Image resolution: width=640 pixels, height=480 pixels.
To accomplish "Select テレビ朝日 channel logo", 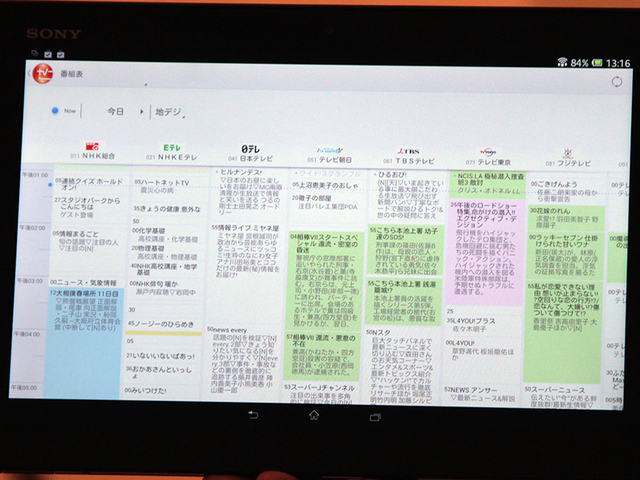I will (x=329, y=151).
